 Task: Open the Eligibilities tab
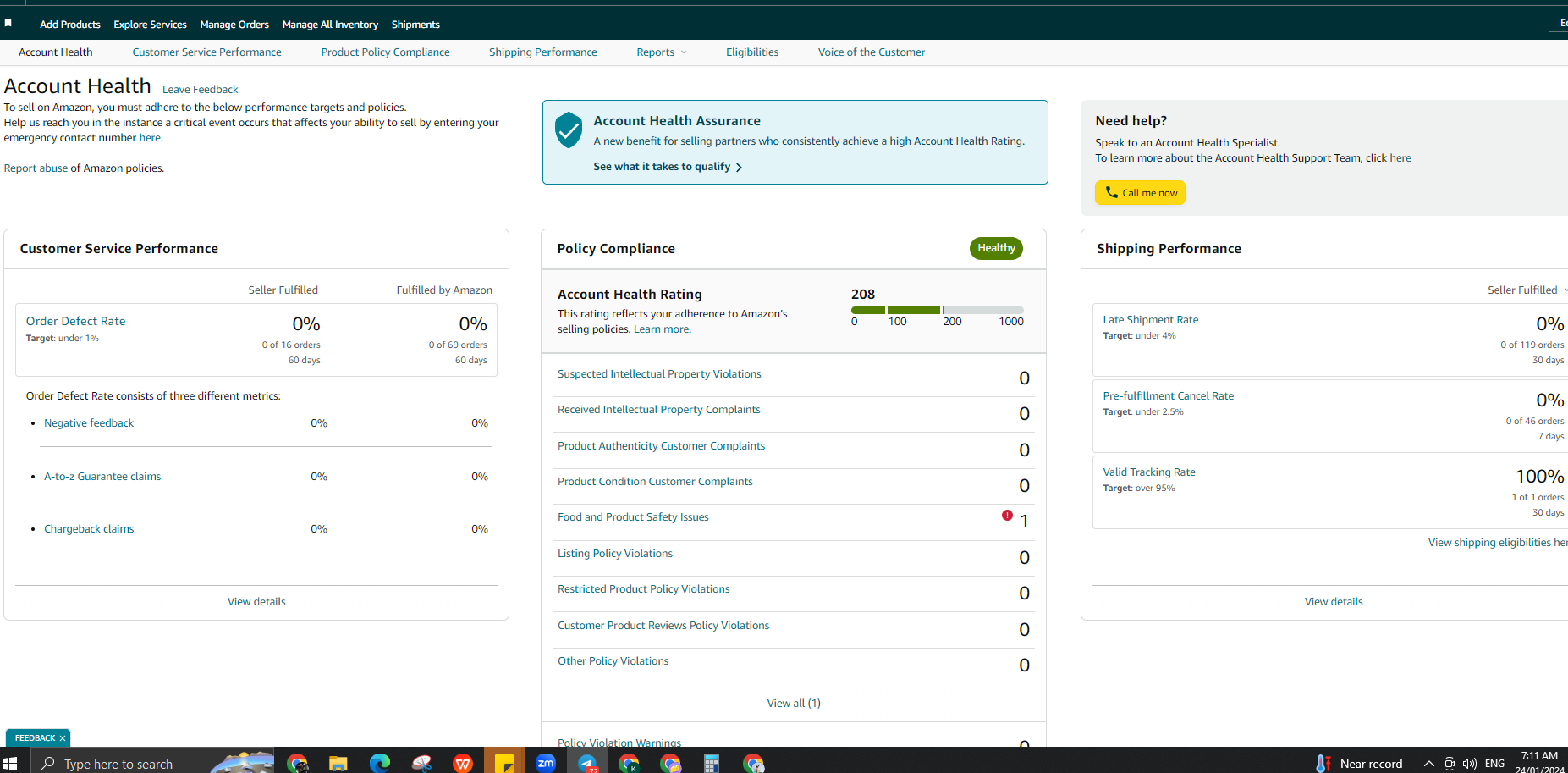click(x=752, y=52)
